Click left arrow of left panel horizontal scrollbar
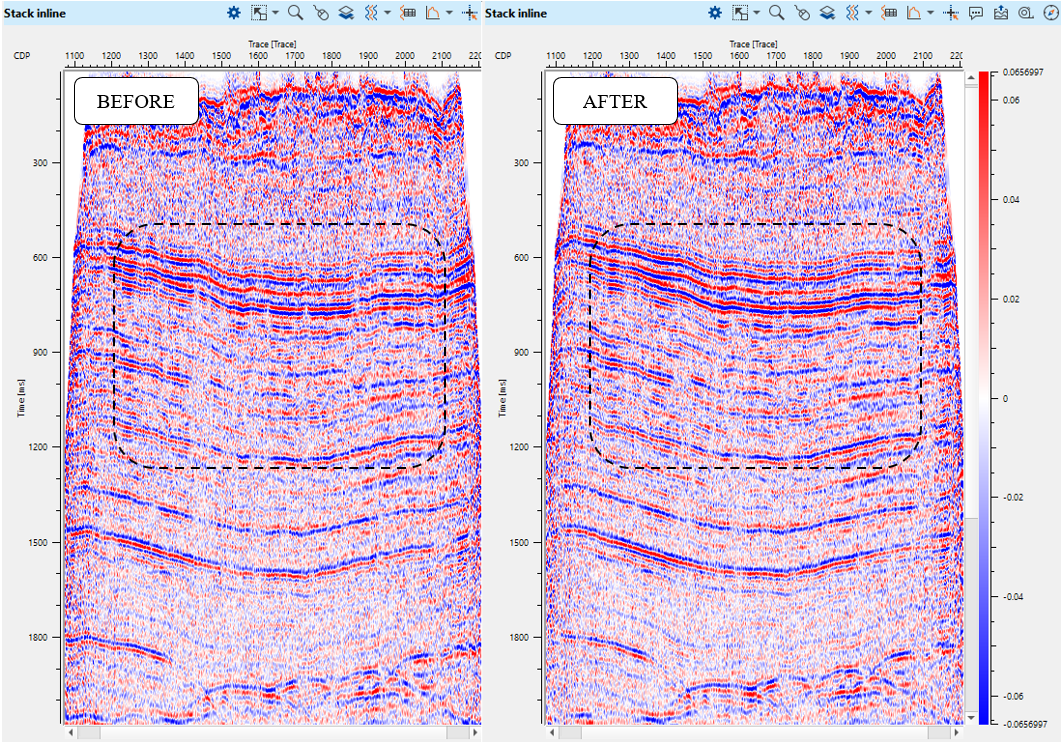This screenshot has height=742, width=1061. 72,733
